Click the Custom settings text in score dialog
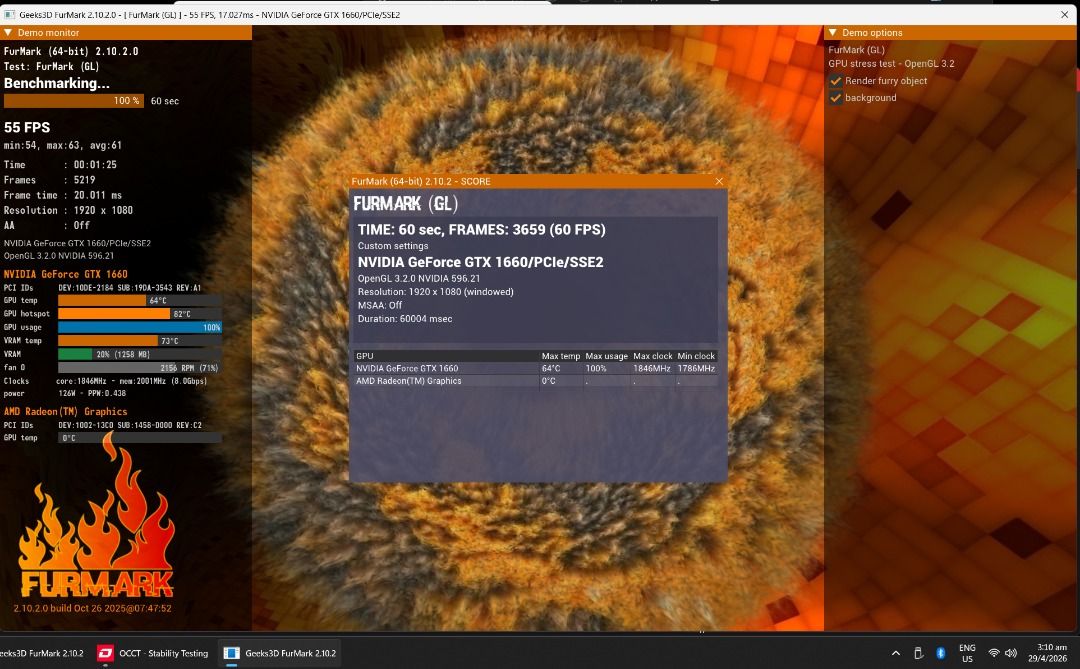This screenshot has height=669, width=1080. coord(393,246)
